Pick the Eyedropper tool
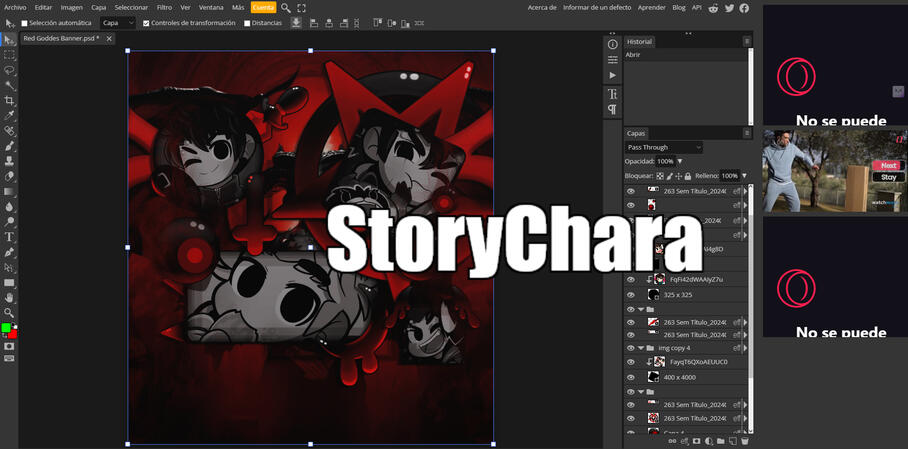908x449 pixels. [x=9, y=116]
